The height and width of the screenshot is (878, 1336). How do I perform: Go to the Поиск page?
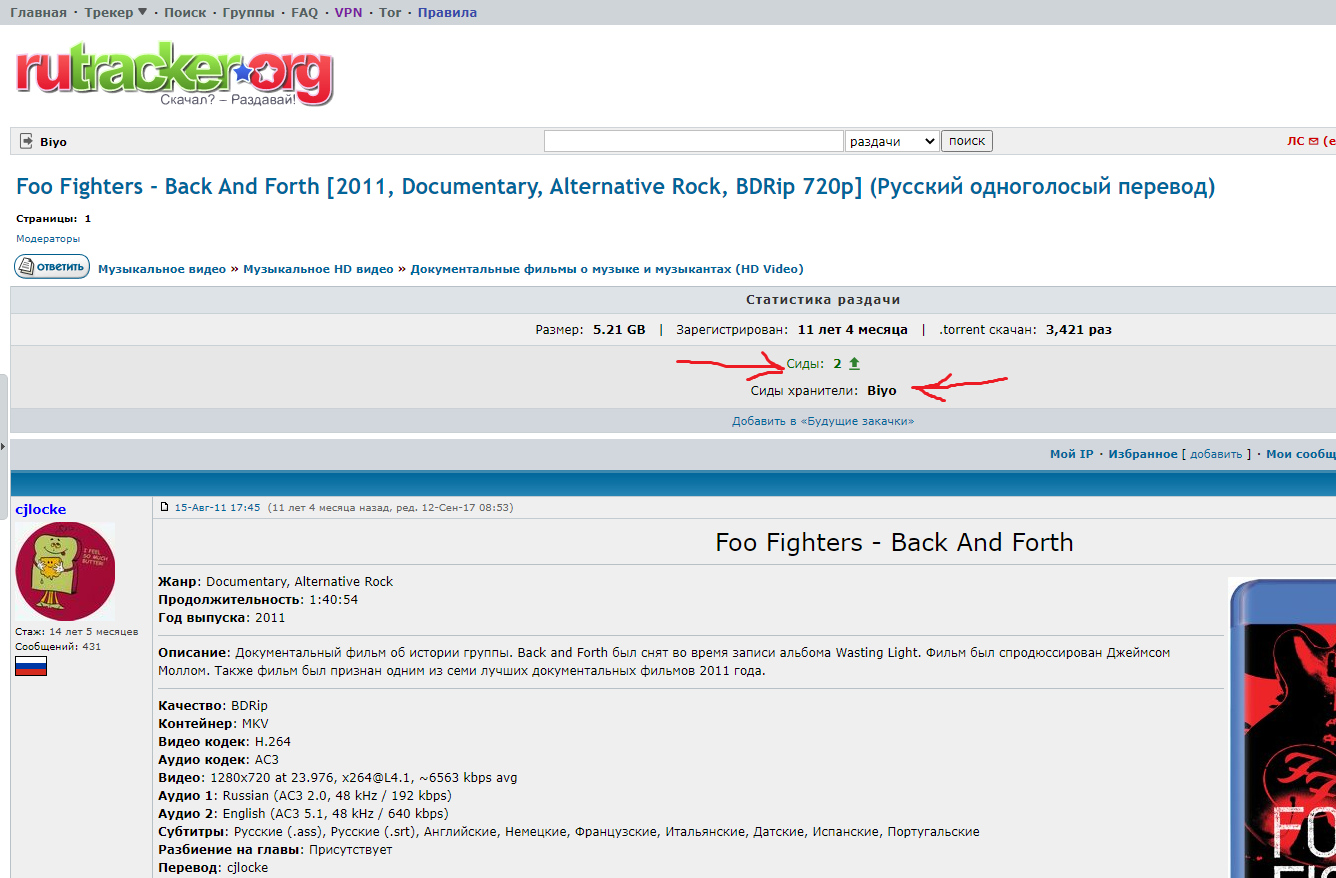coord(185,12)
